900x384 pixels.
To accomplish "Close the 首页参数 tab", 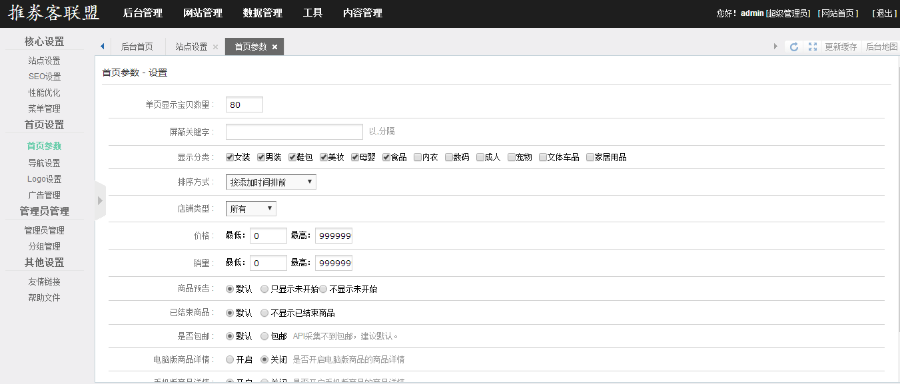I will click(x=274, y=47).
